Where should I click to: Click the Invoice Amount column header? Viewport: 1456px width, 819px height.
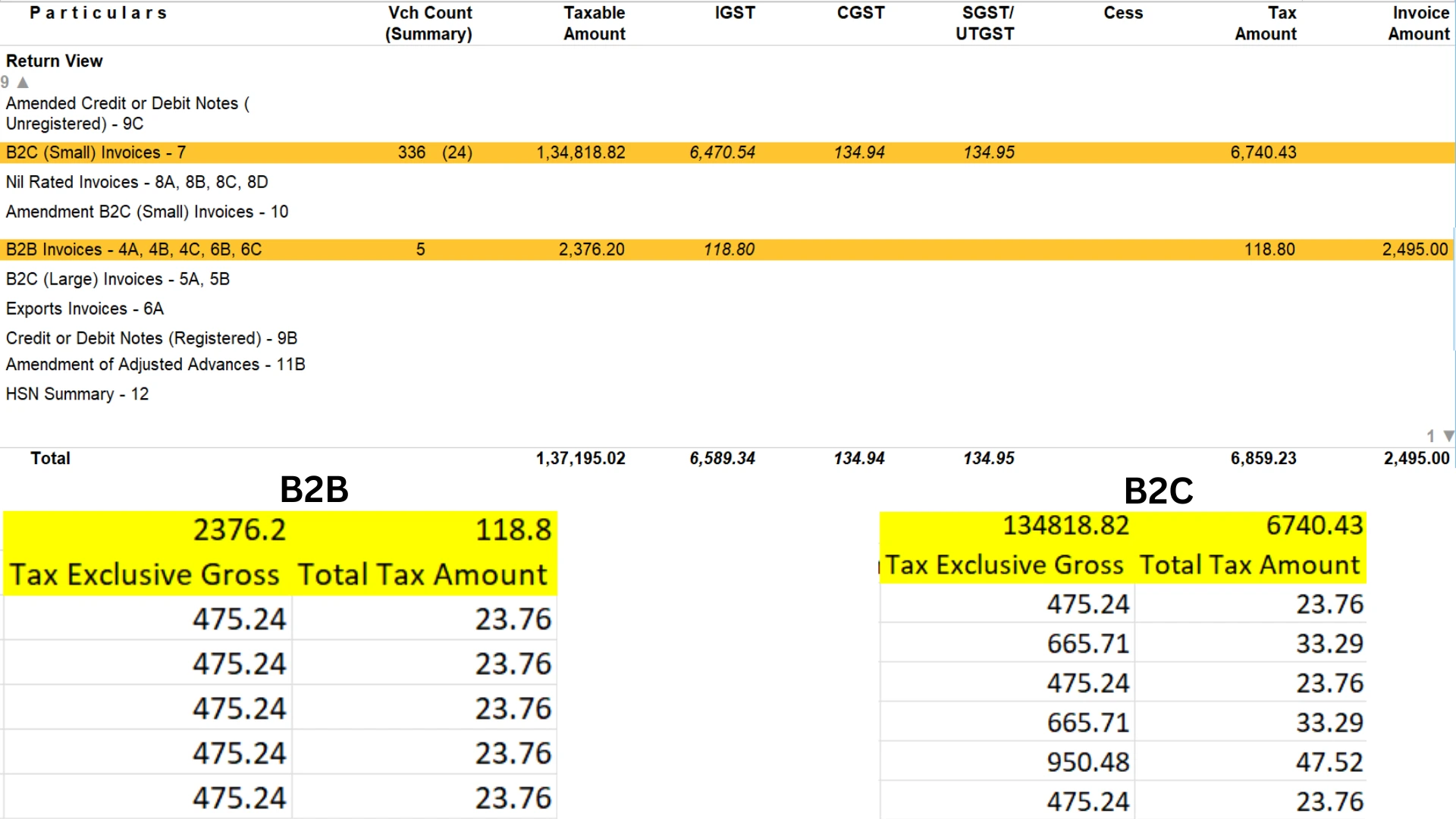coord(1419,23)
